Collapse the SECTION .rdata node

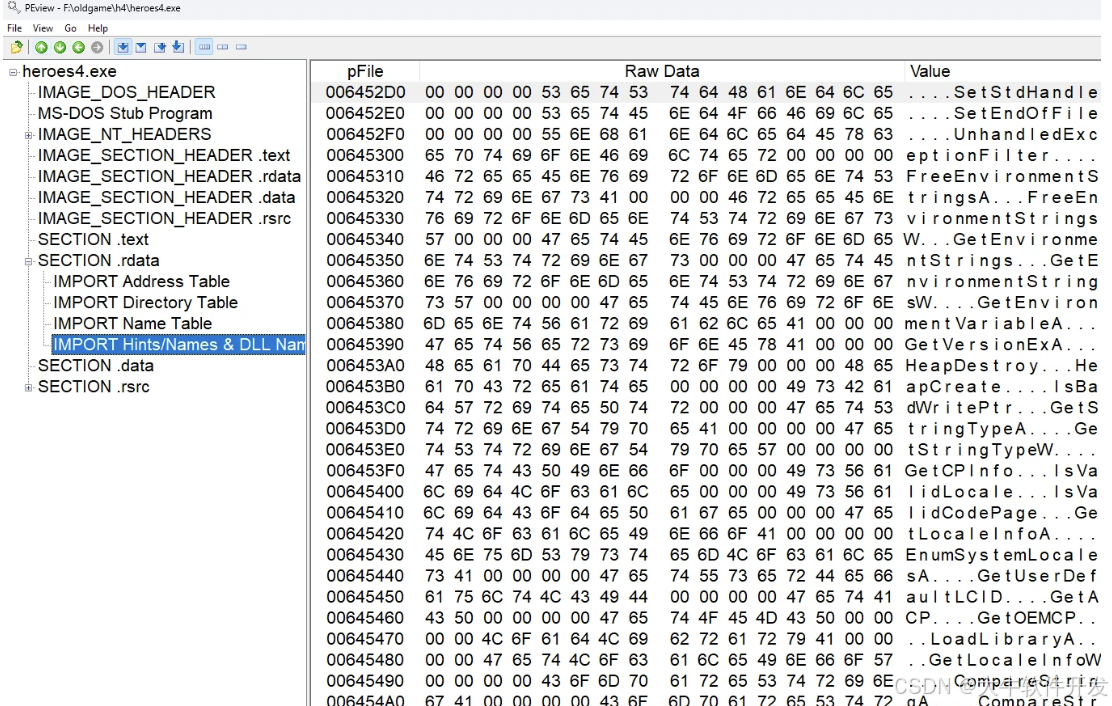point(28,261)
